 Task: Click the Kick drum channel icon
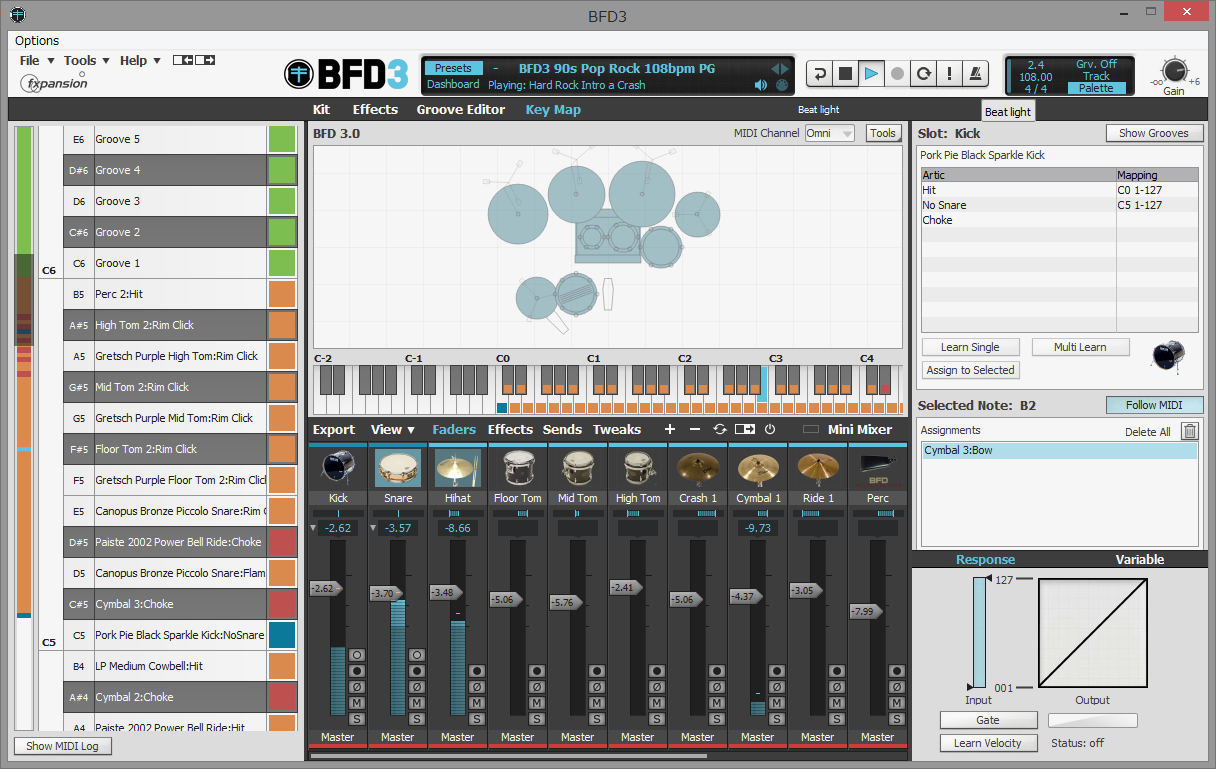click(338, 468)
